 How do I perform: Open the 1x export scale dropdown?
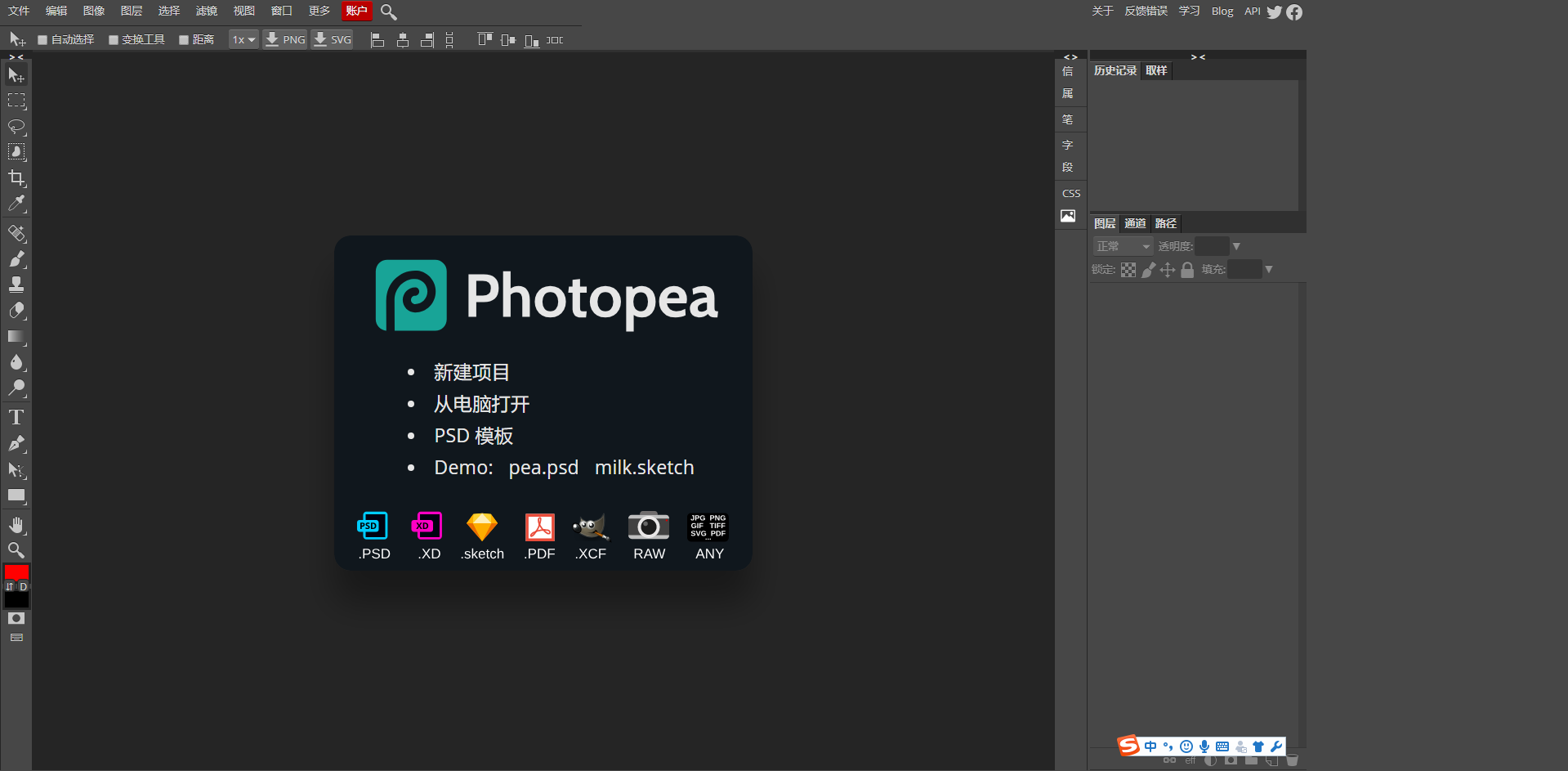(243, 39)
